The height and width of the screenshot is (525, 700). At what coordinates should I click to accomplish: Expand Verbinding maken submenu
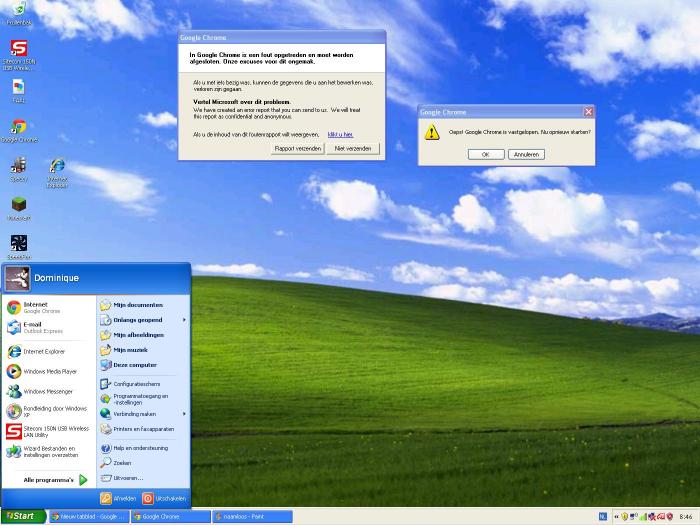pos(143,414)
